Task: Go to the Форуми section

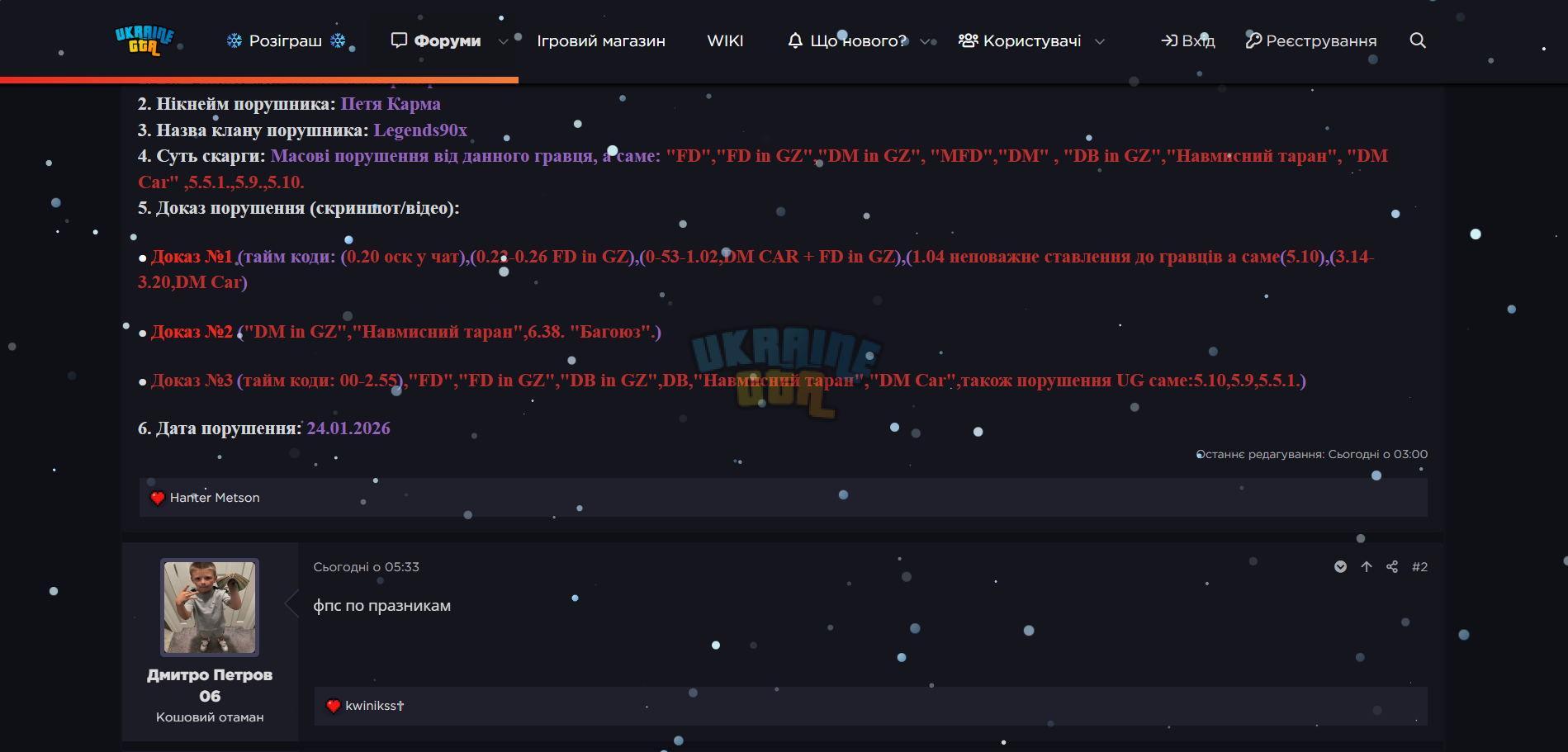Action: point(436,40)
